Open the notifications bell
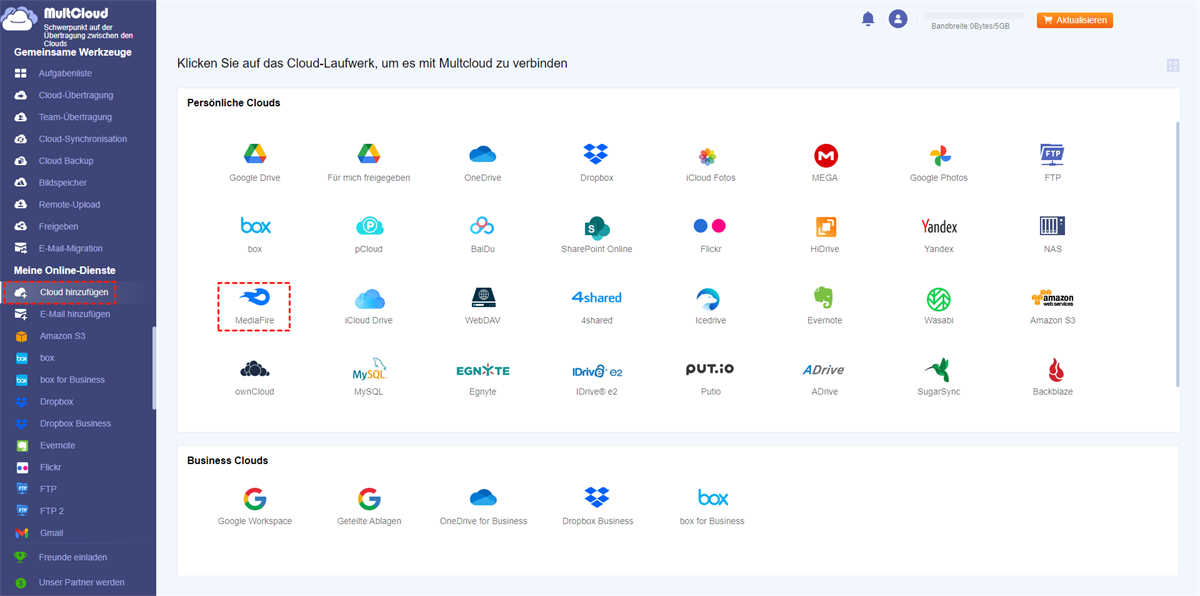Screen dimensions: 1200x596 click(x=868, y=19)
